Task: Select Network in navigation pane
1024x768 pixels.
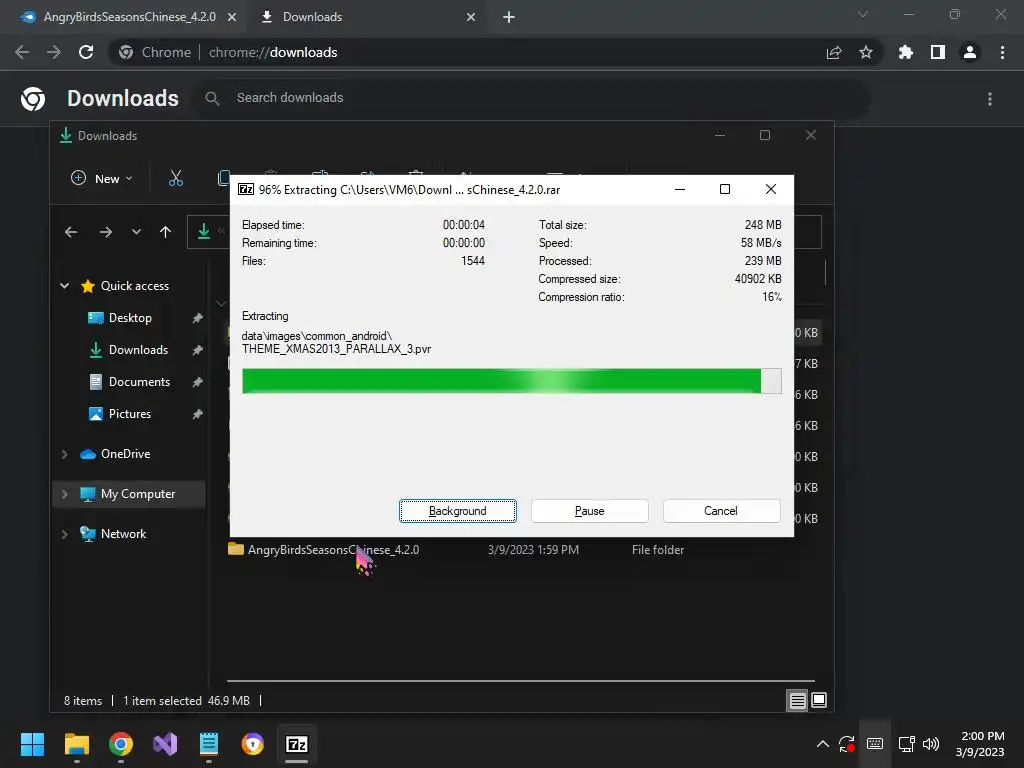Action: coord(123,534)
